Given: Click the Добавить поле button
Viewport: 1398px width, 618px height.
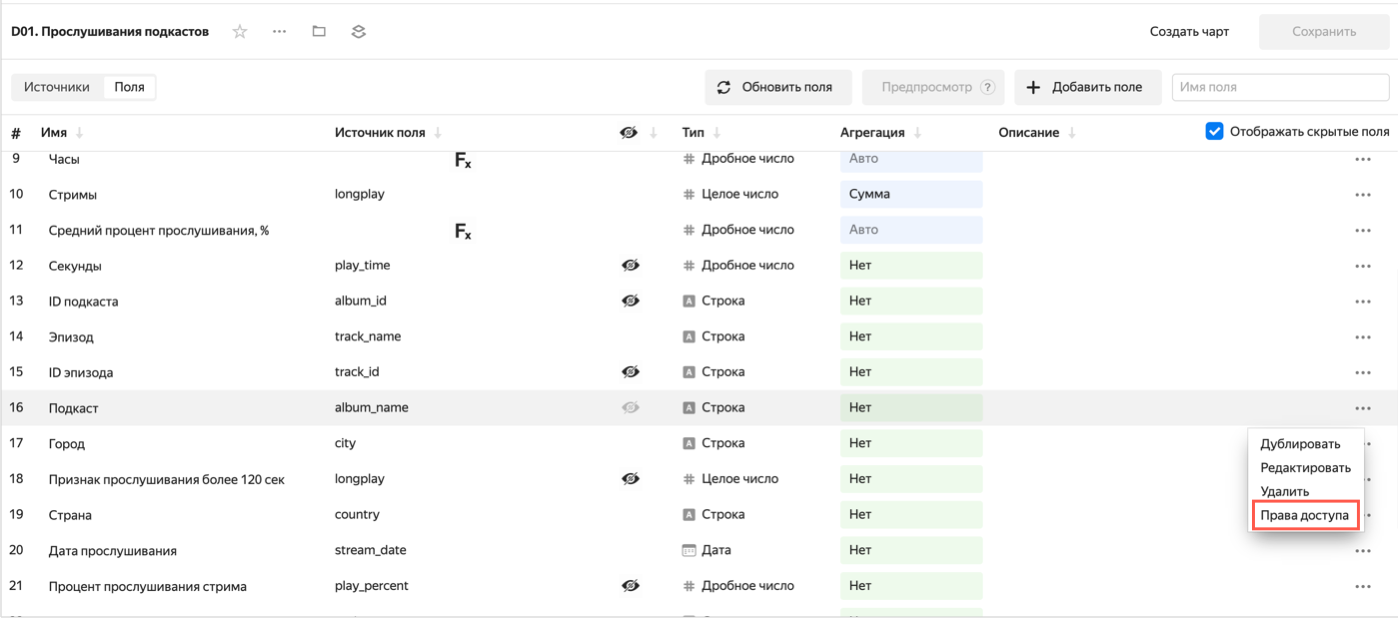Looking at the screenshot, I should point(1087,87).
